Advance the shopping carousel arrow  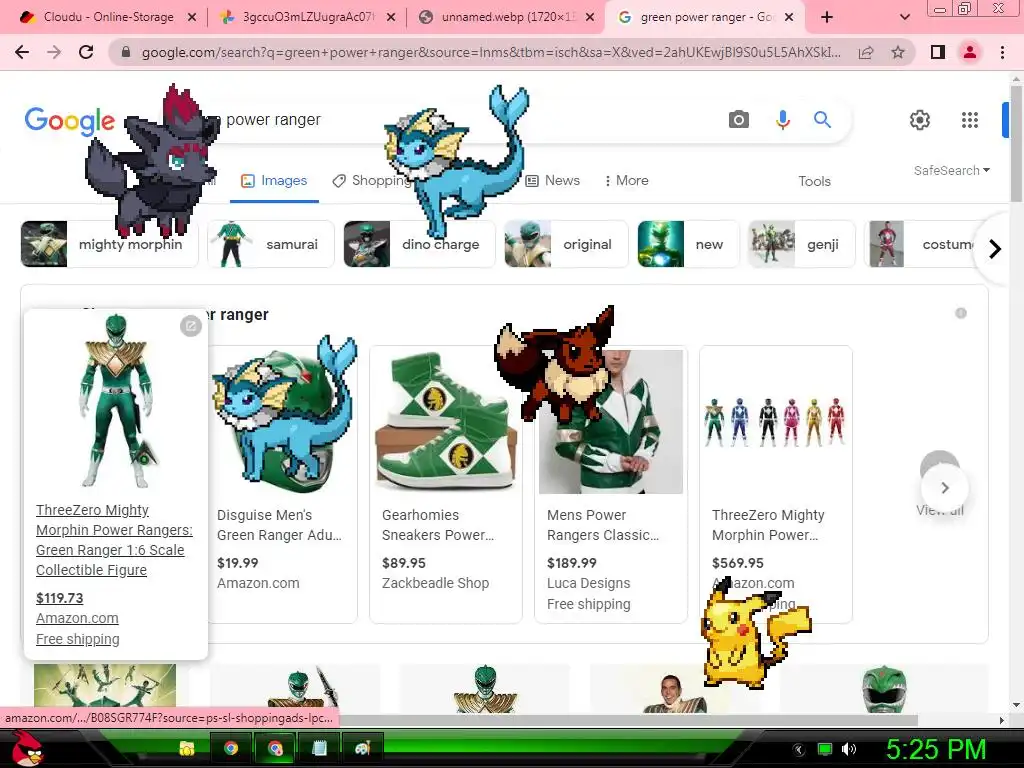pos(944,488)
